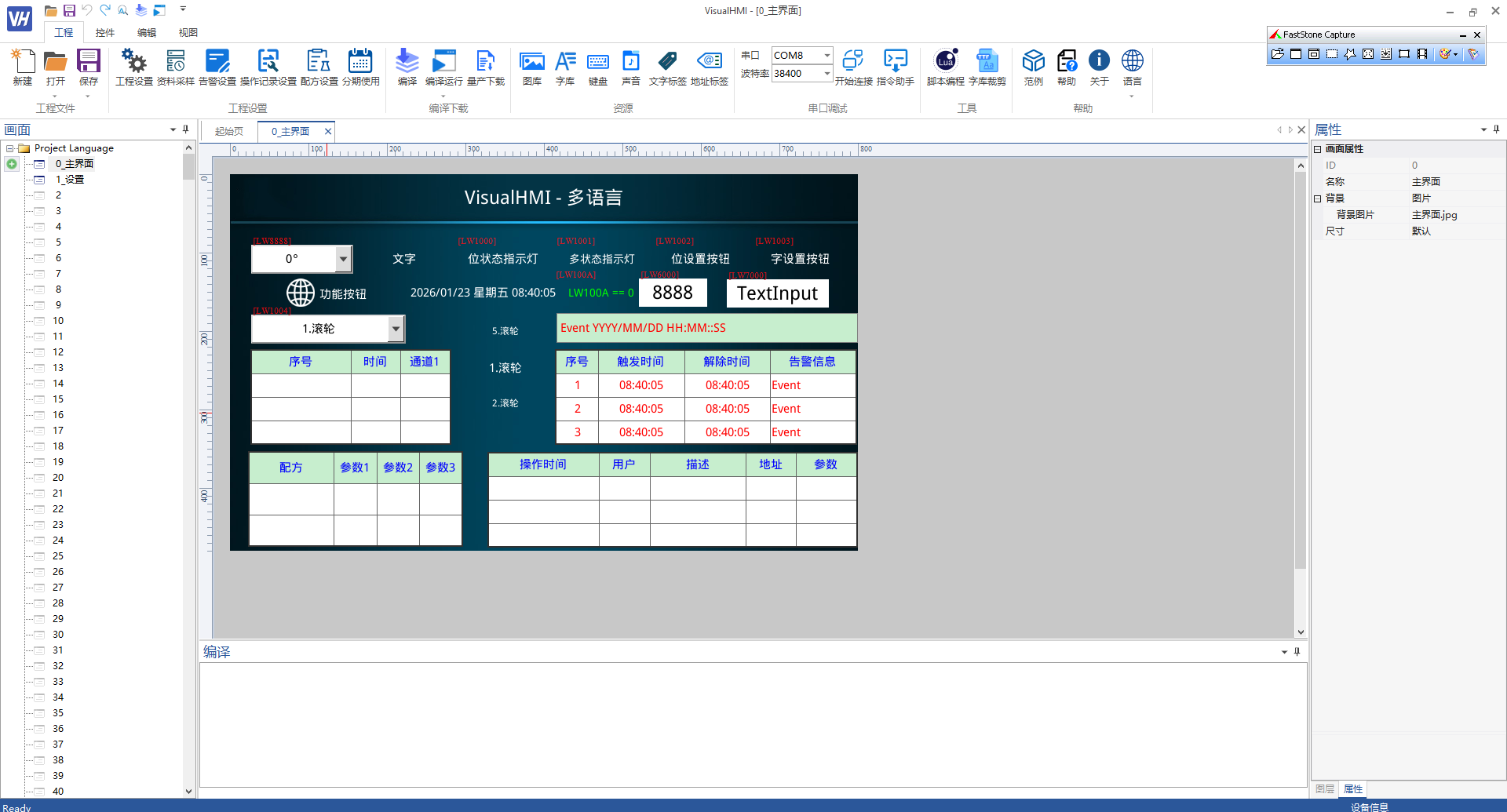Open the COM8 serial port dropdown
1507x812 pixels.
click(x=826, y=55)
